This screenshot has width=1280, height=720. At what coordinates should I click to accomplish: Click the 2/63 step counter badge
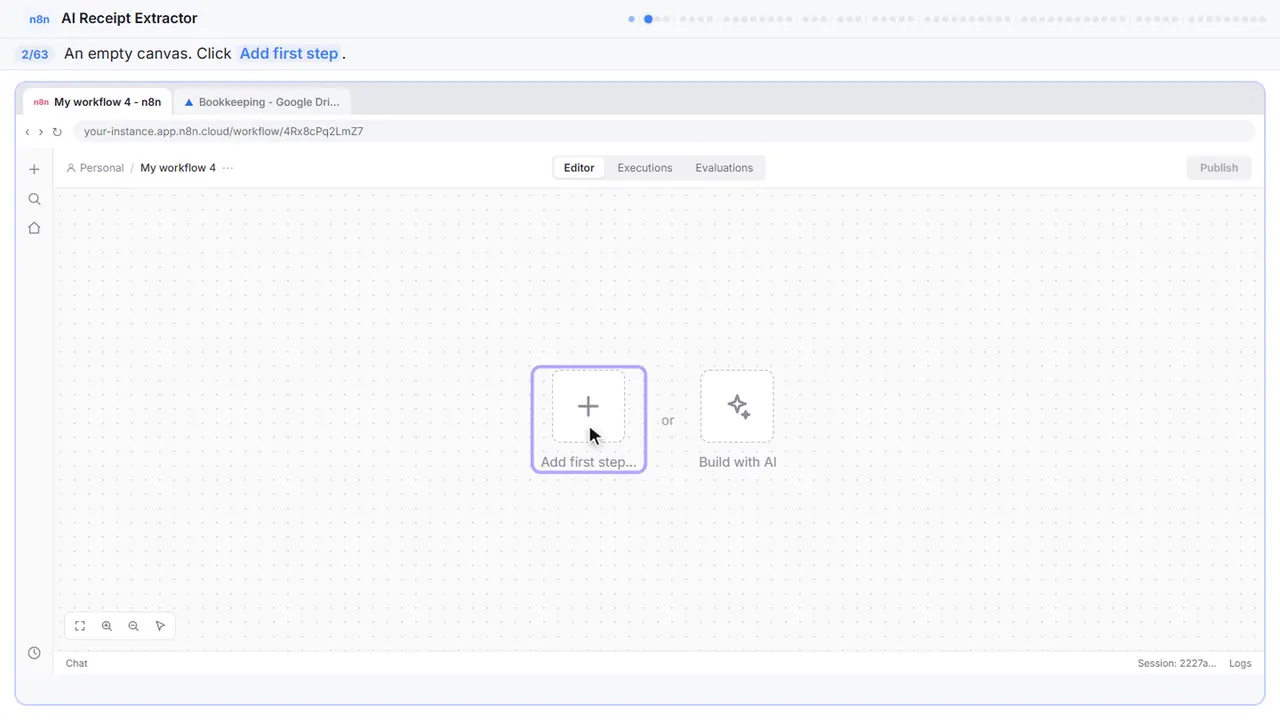click(x=35, y=54)
